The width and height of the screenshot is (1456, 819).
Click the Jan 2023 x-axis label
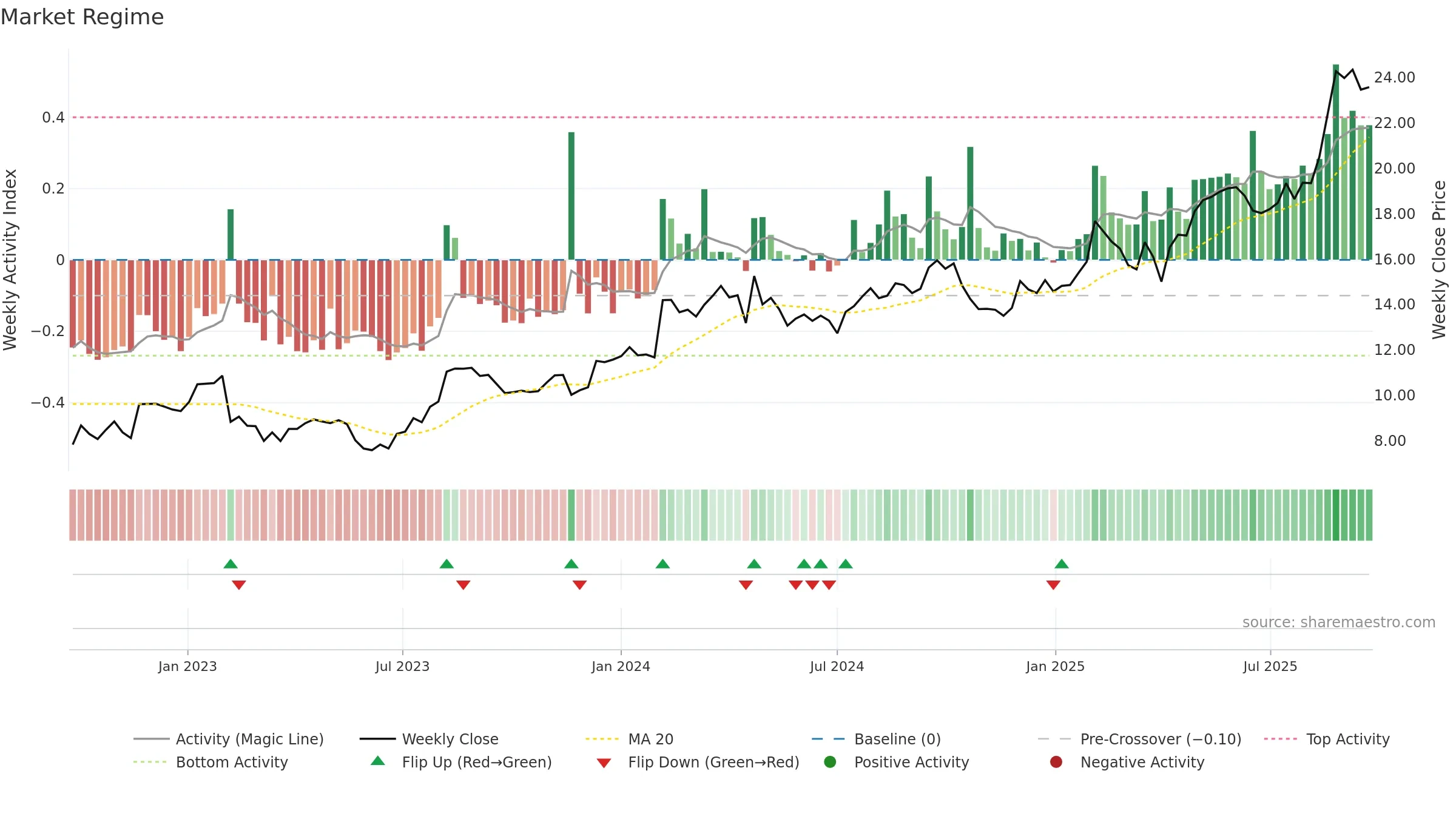[187, 666]
